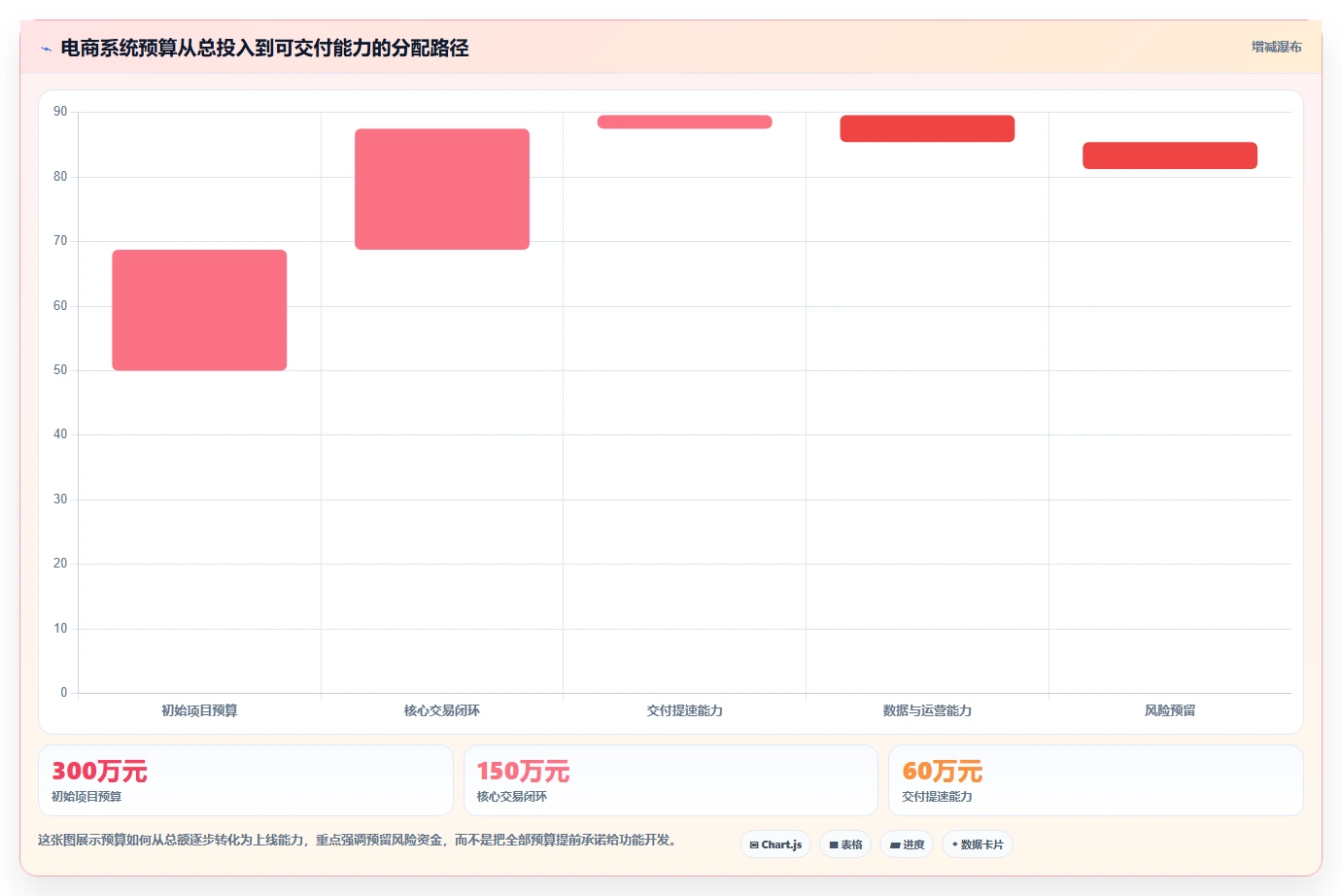
Task: Click the 进度 tag pill
Action: [x=907, y=844]
